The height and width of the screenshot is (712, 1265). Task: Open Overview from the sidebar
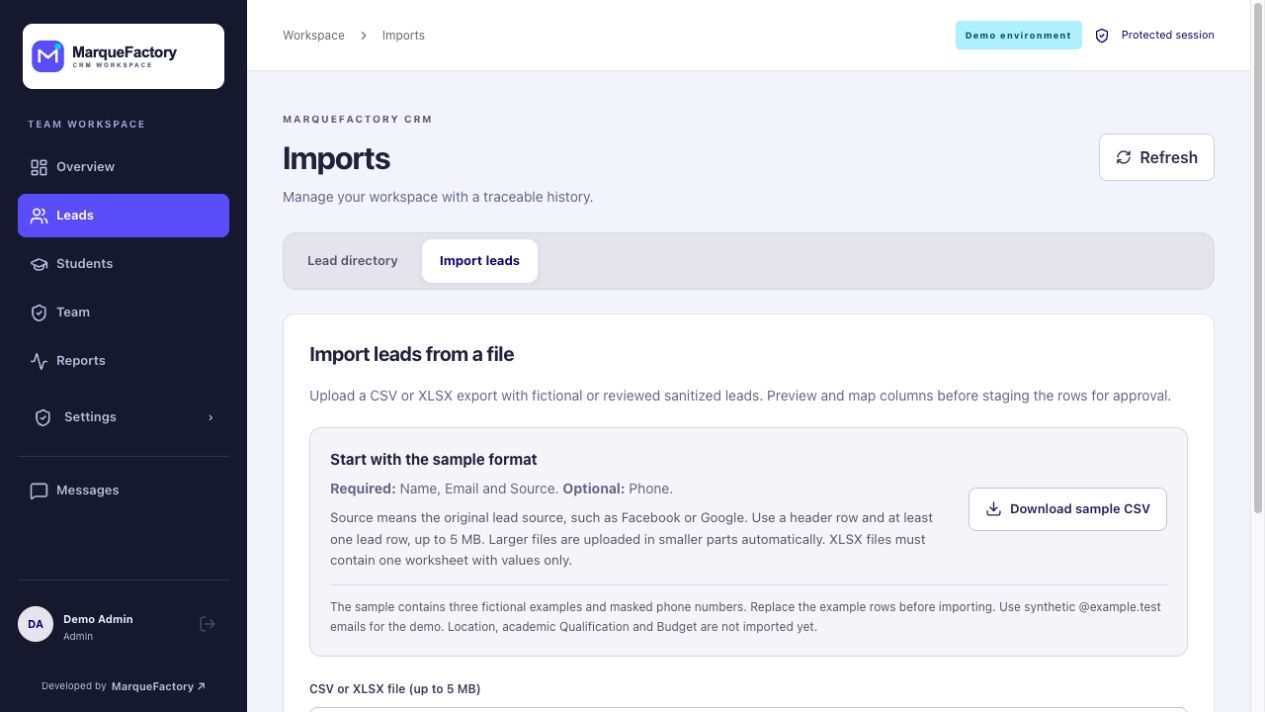point(123,167)
